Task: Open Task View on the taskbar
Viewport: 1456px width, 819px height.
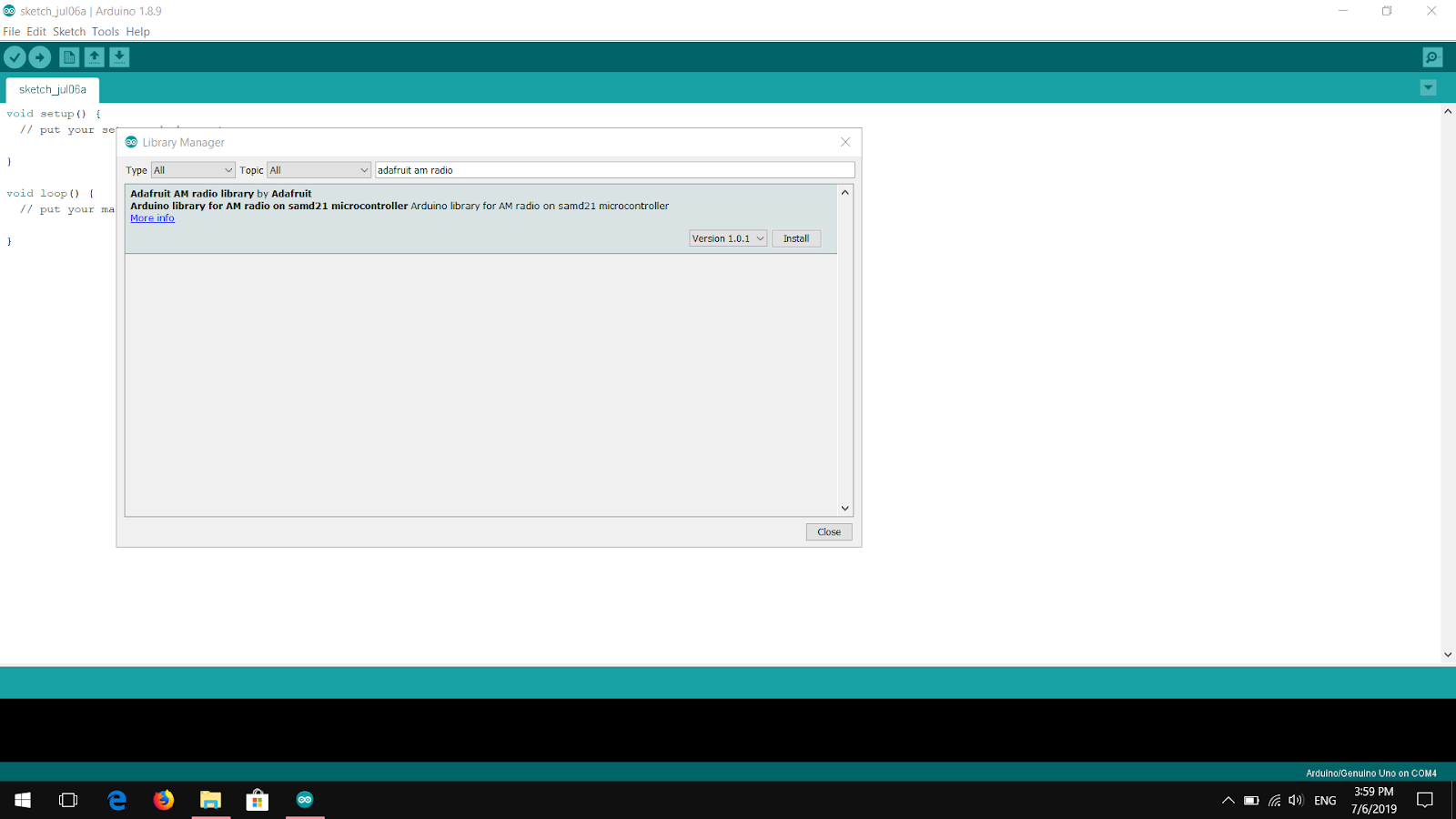Action: coord(68,800)
